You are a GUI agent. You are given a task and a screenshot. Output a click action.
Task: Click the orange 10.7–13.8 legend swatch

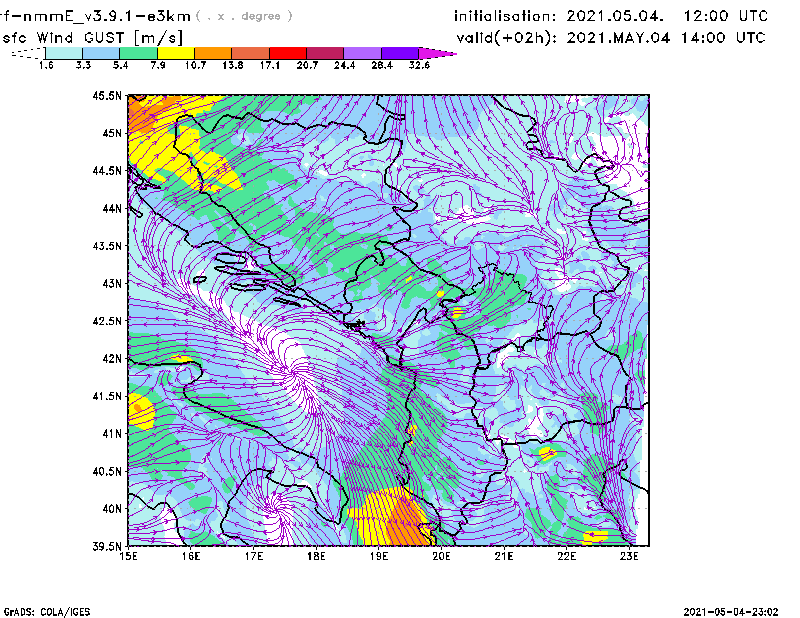(213, 53)
